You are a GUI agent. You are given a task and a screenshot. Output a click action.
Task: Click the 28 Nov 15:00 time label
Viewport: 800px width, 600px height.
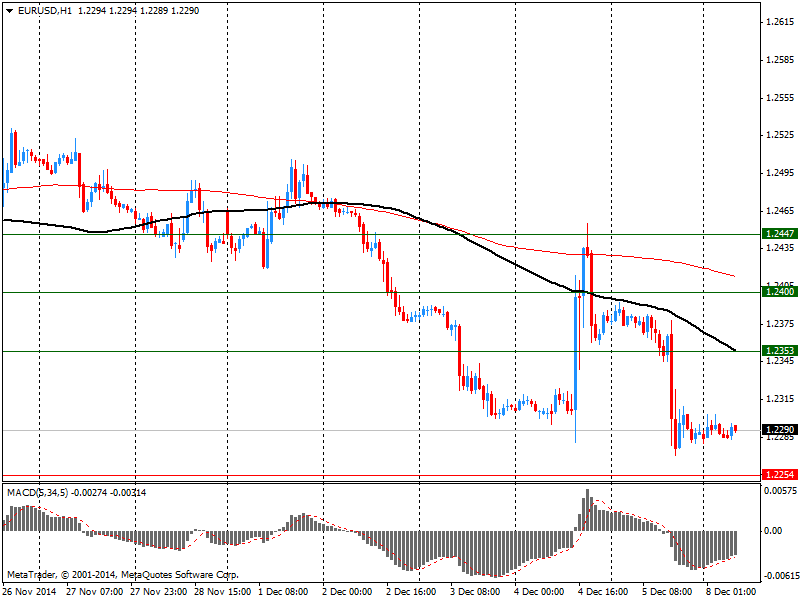click(222, 592)
